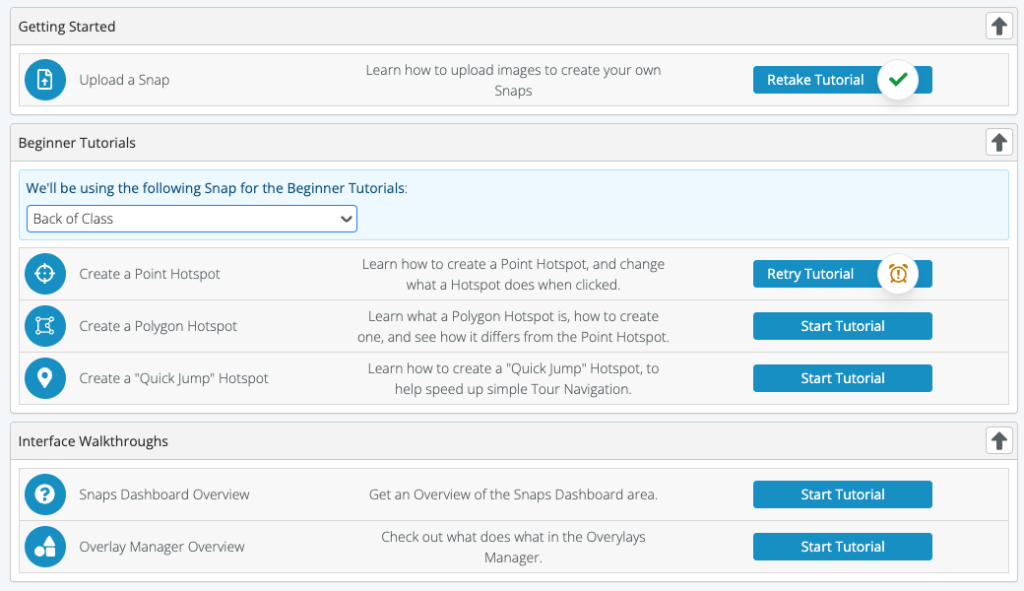Click the Quick Jump map pin icon

(44, 378)
